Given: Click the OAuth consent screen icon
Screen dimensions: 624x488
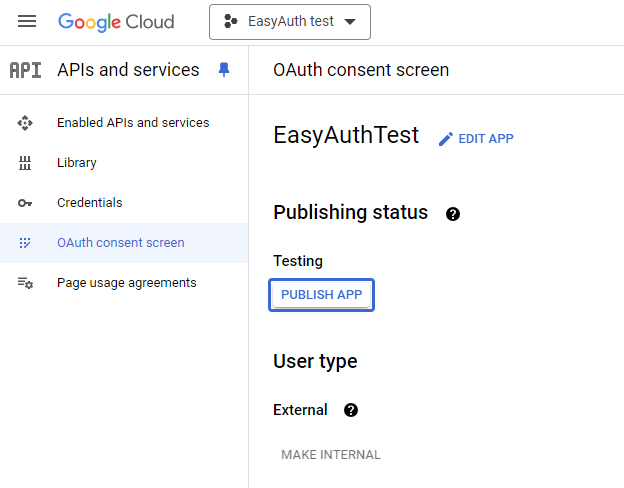Looking at the screenshot, I should [x=26, y=243].
